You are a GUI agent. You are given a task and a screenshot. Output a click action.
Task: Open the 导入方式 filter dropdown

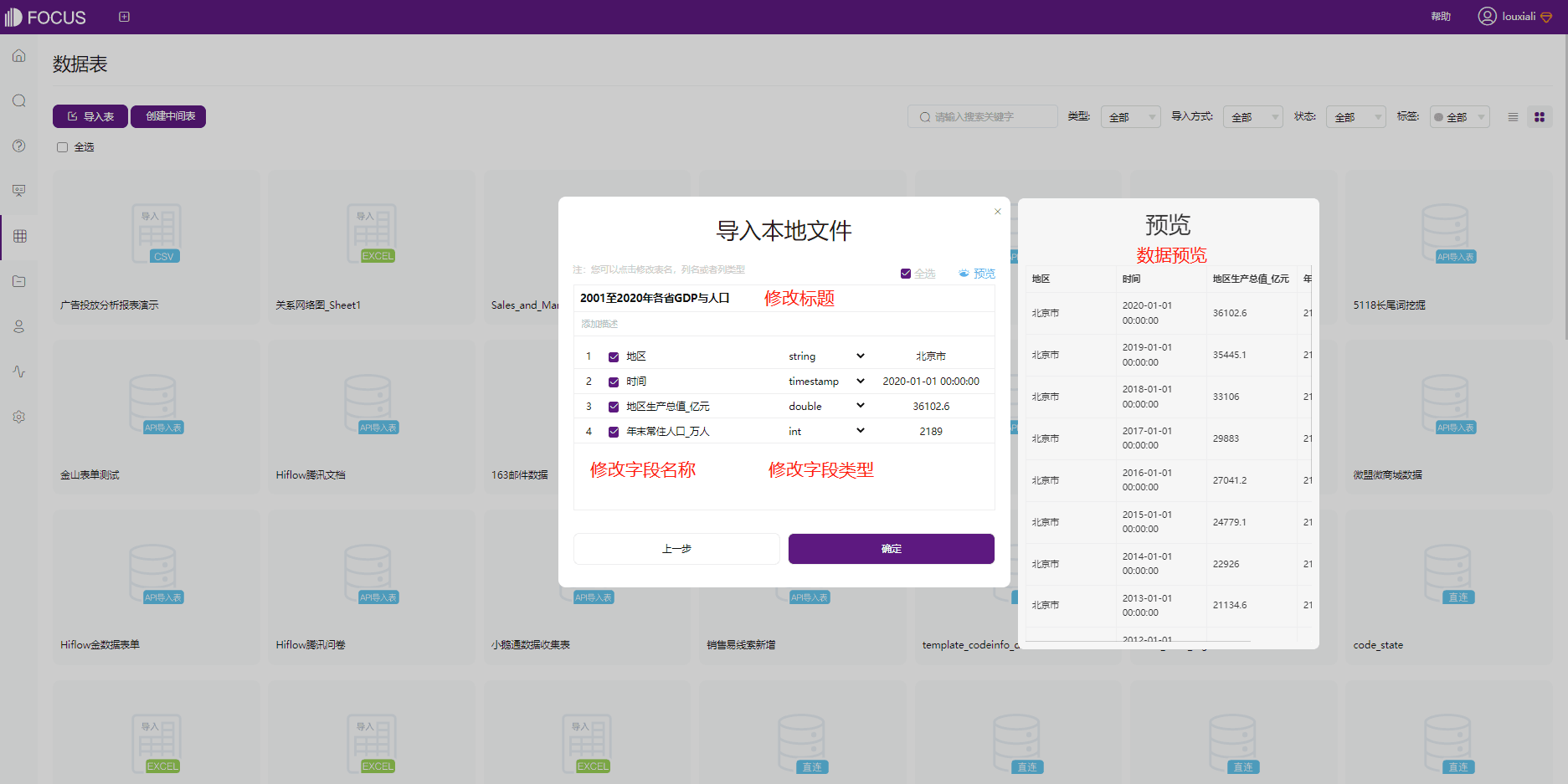(1252, 117)
